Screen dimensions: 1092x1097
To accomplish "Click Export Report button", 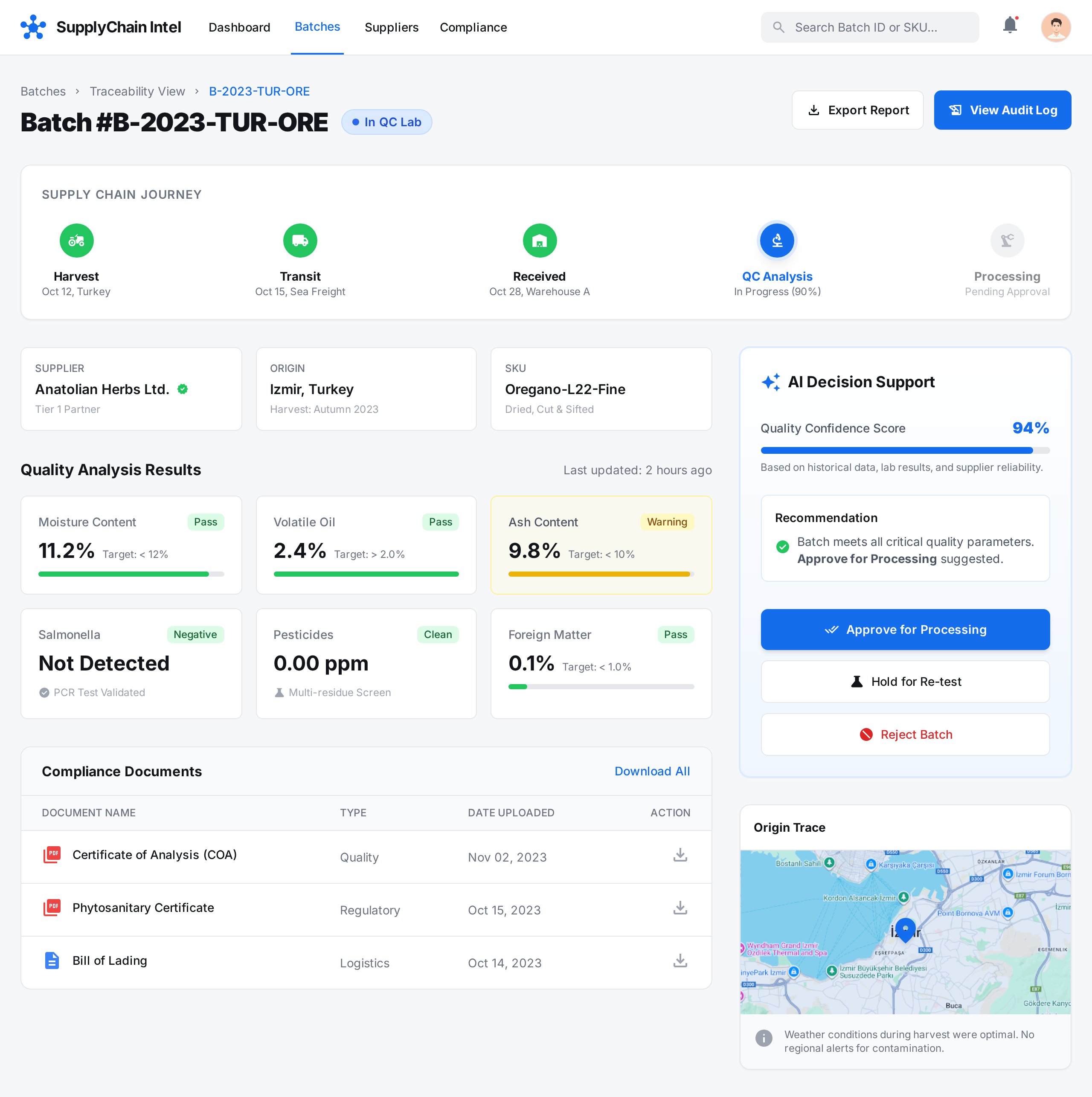I will pyautogui.click(x=857, y=110).
